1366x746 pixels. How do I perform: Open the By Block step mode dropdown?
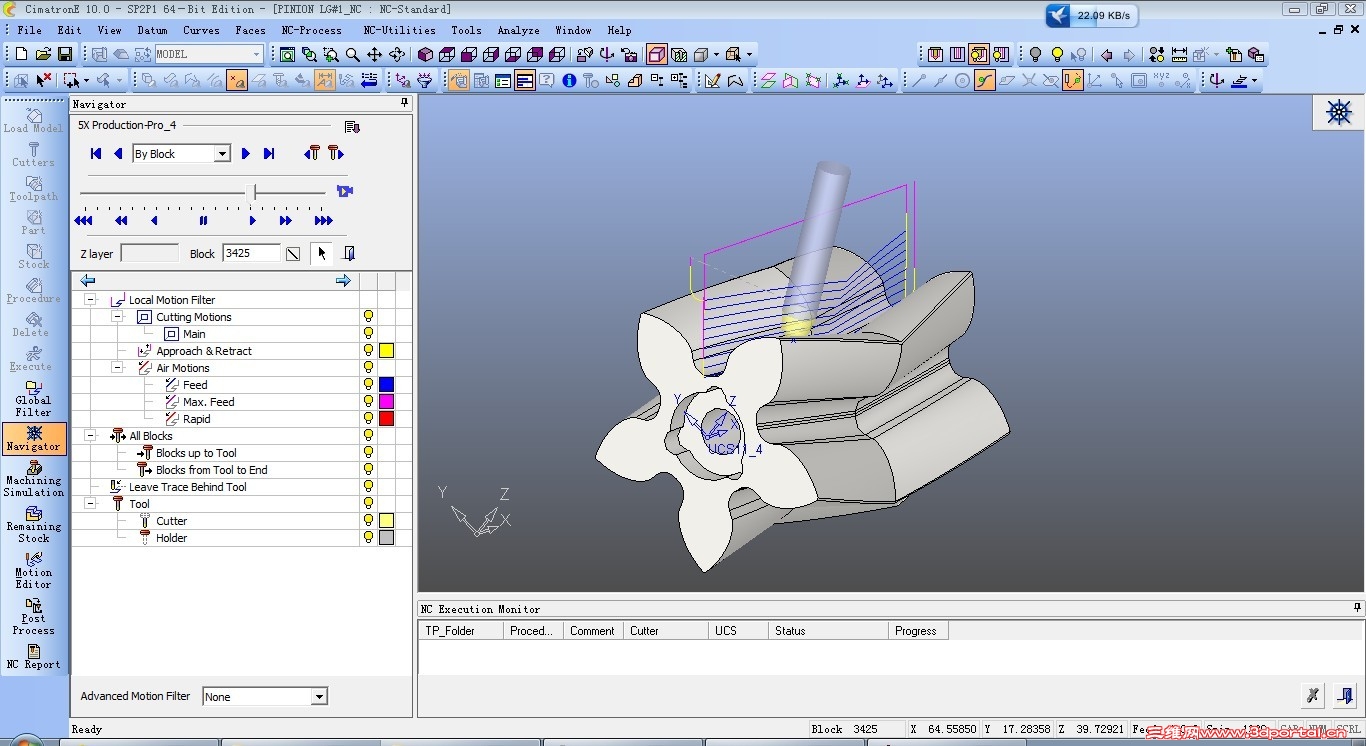click(222, 153)
